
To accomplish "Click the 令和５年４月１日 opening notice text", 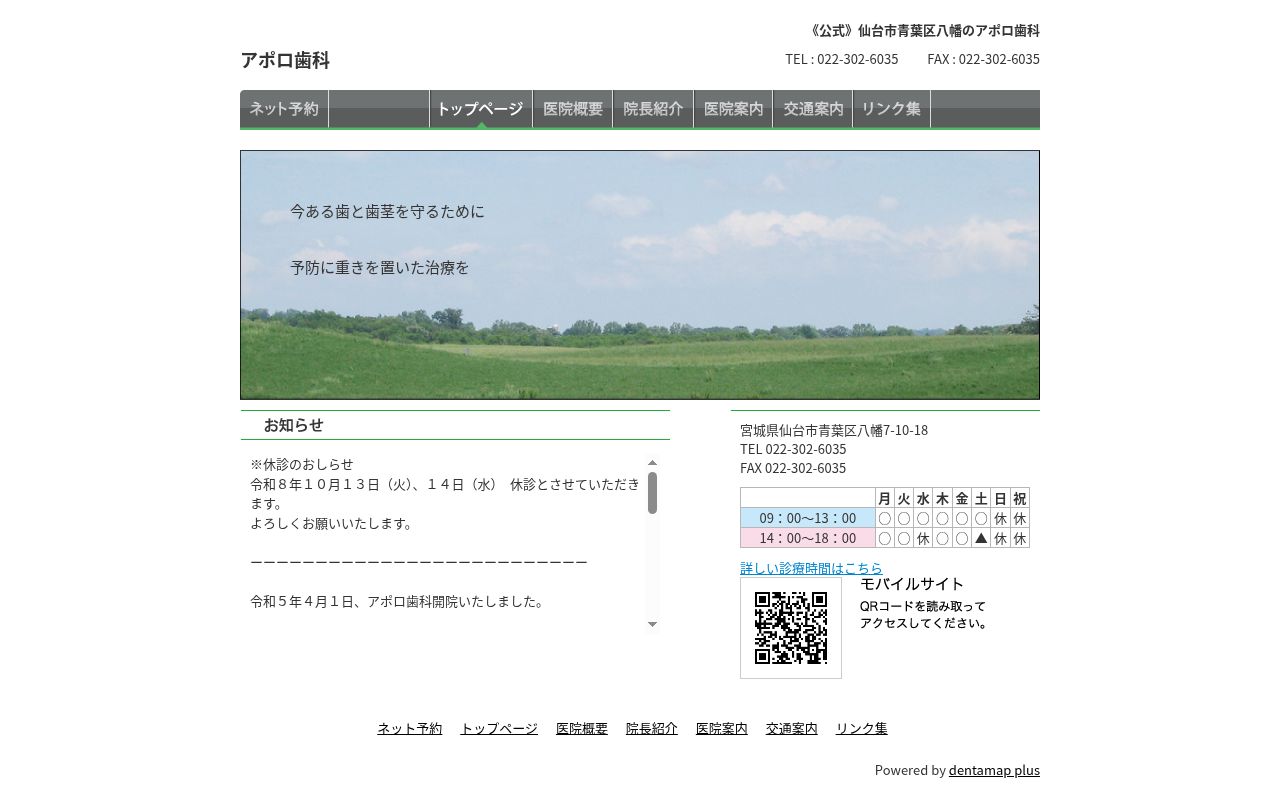I will pos(398,602).
